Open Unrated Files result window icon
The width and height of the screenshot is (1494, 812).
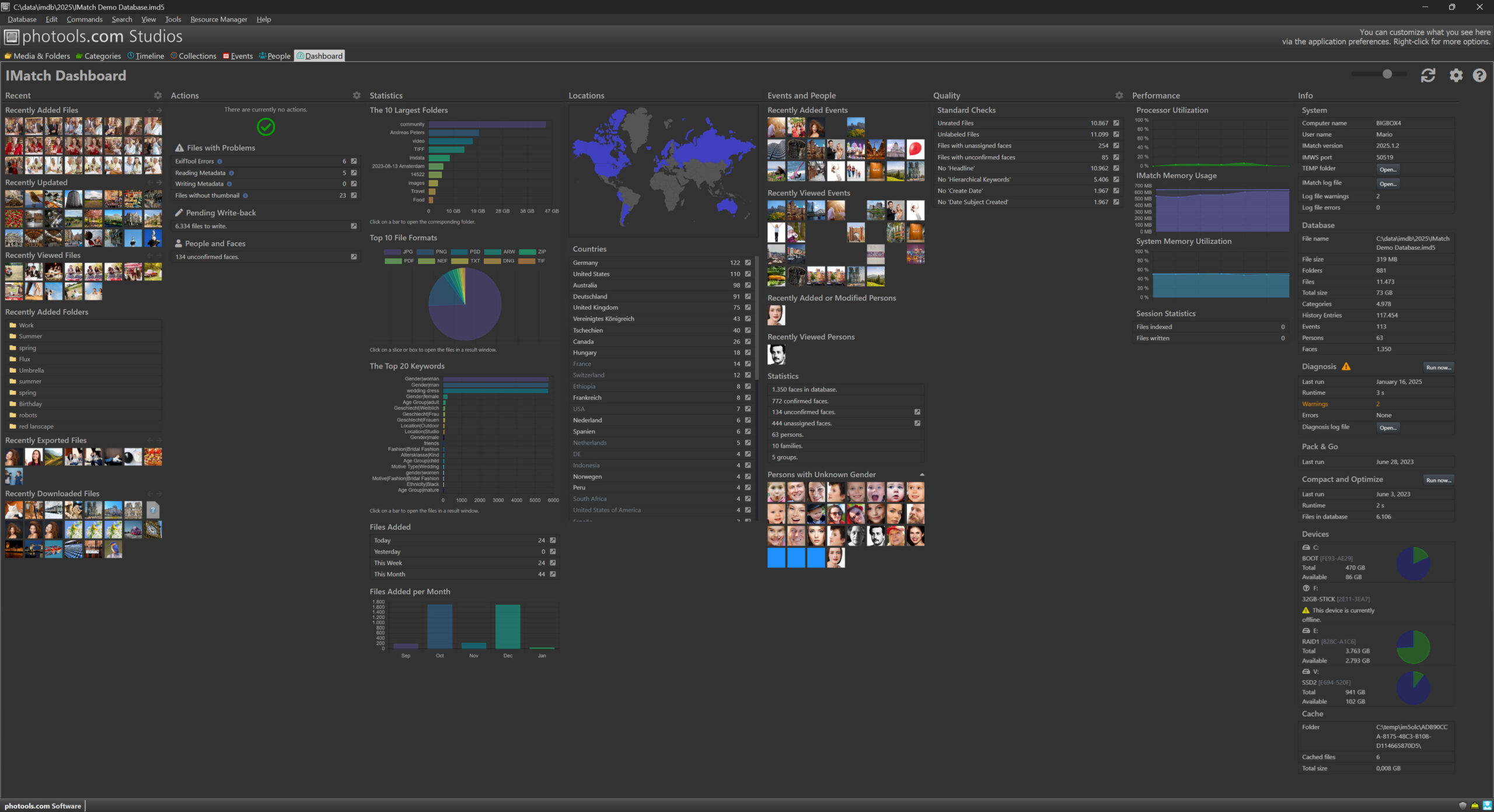tap(1116, 123)
